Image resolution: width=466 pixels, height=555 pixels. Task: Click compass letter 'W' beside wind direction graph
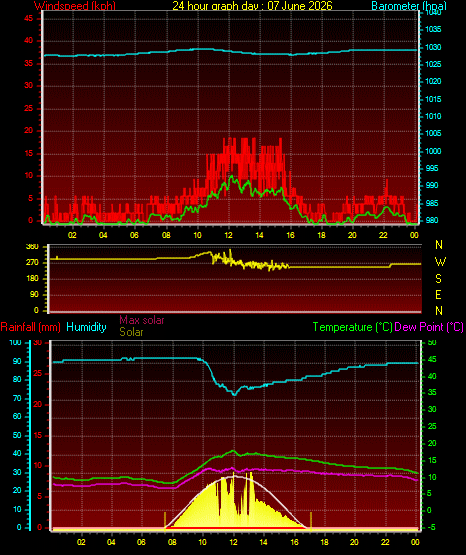click(440, 262)
